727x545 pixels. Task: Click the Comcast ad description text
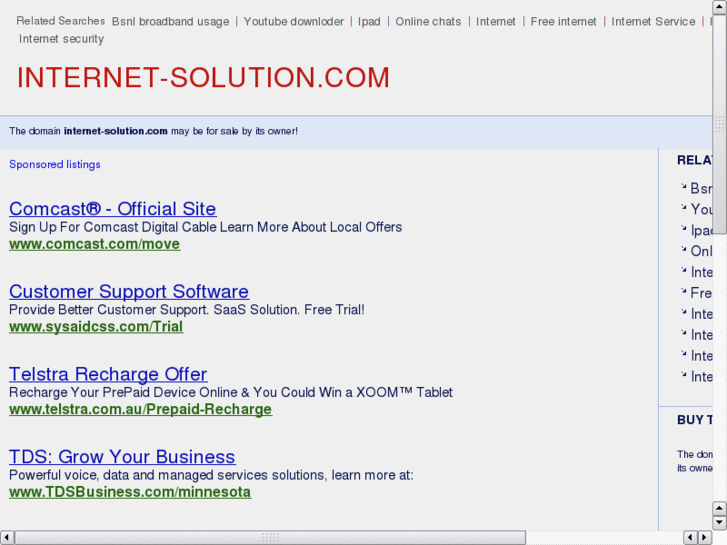point(205,227)
